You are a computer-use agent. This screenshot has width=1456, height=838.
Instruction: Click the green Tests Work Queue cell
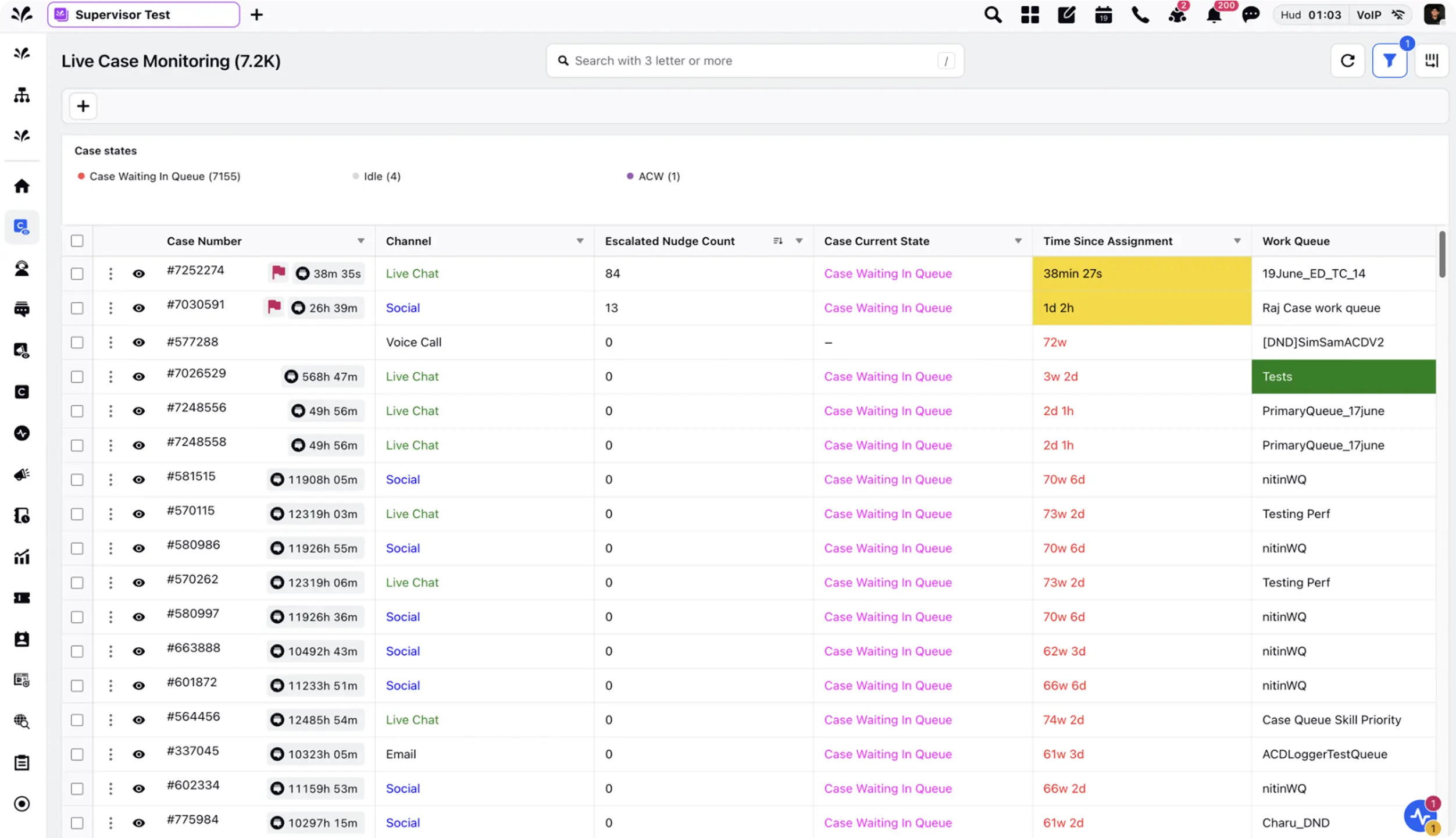coord(1343,376)
